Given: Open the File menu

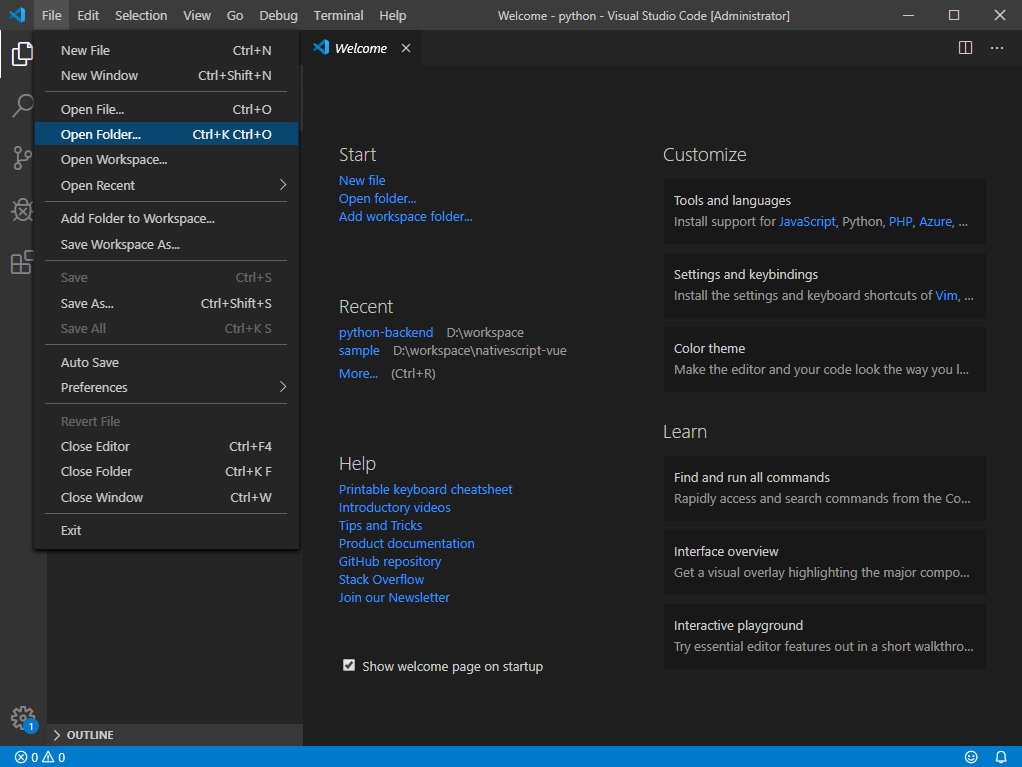Looking at the screenshot, I should 51,15.
